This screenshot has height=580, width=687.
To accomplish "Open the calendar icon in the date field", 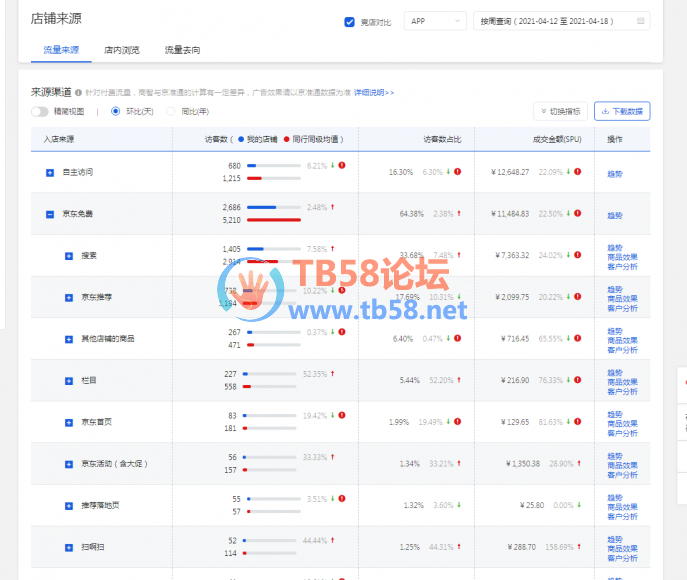I will point(641,21).
